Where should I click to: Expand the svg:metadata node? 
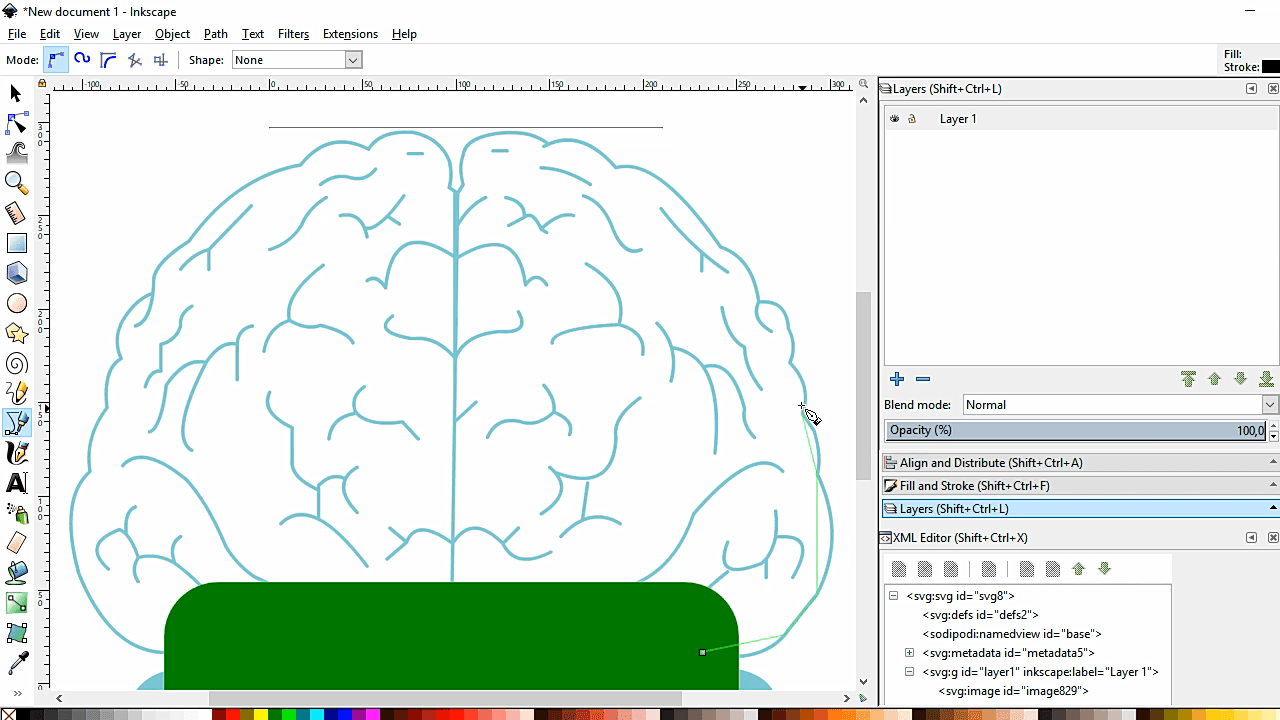(909, 652)
